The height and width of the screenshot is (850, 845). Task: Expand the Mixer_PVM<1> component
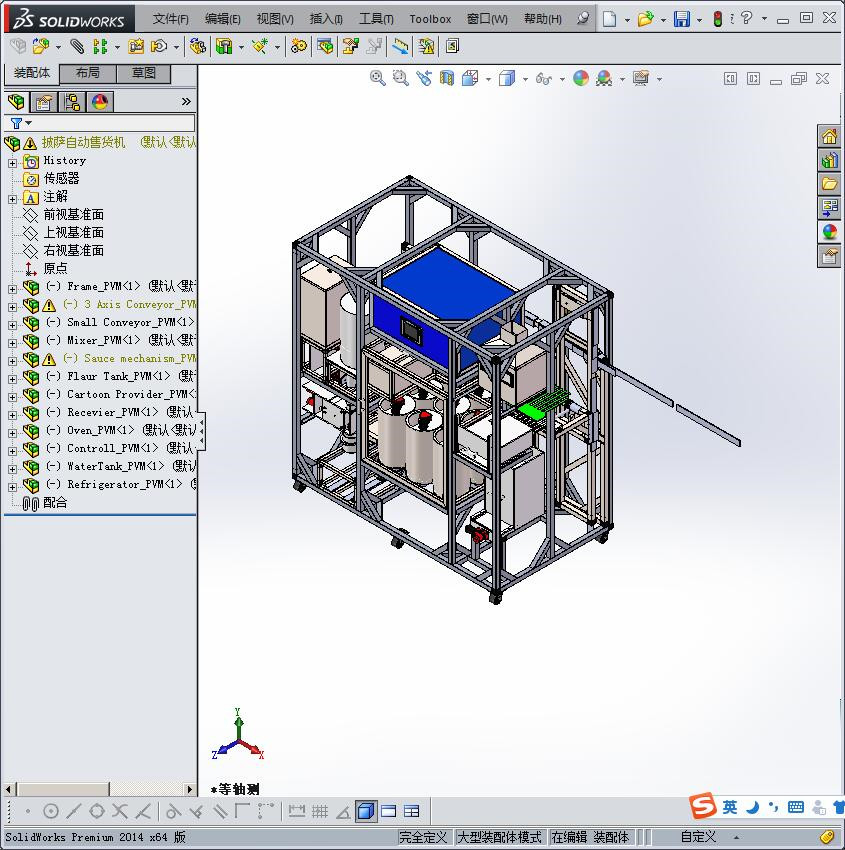12,343
